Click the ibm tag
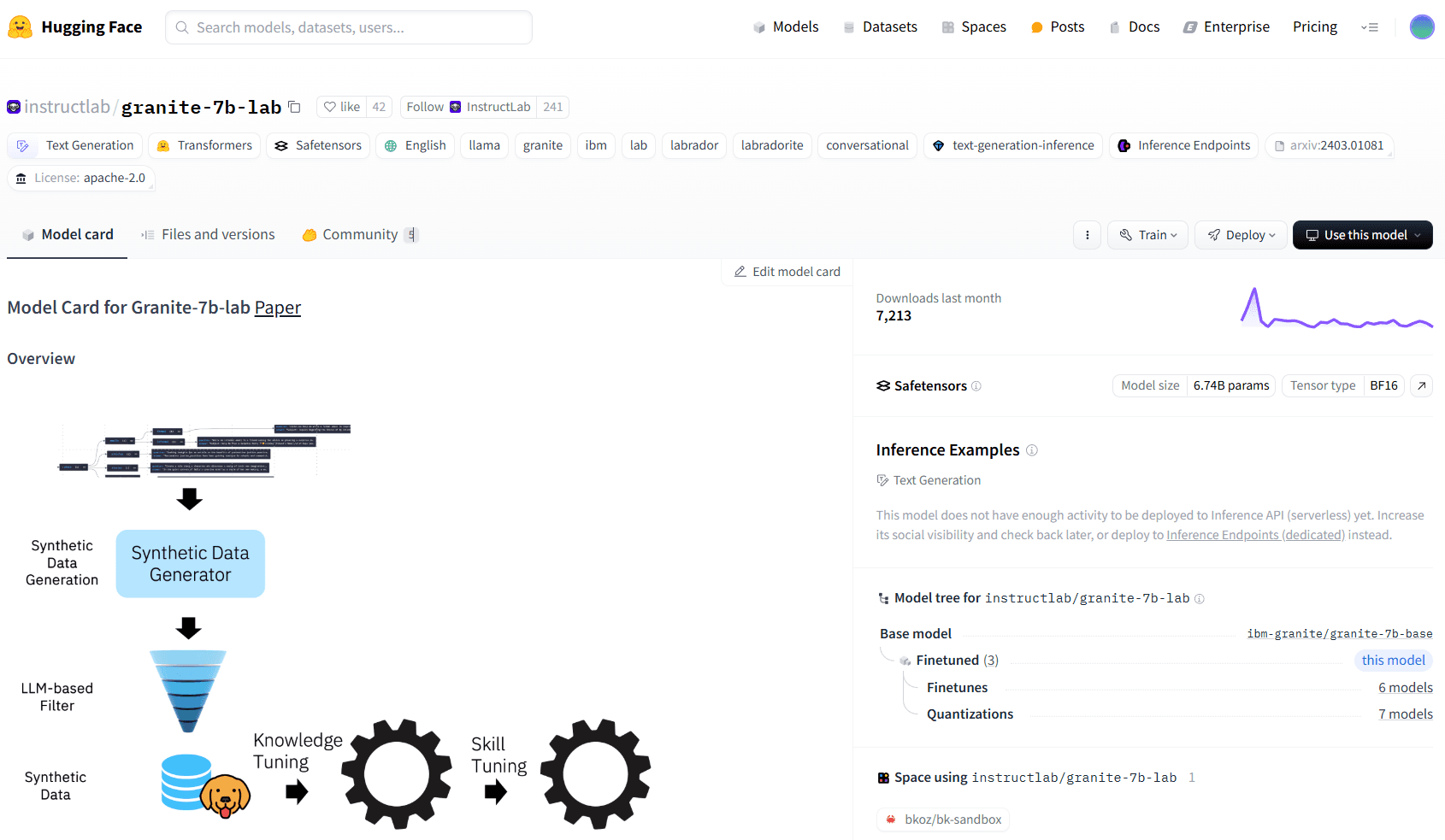Viewport: 1445px width, 840px height. coord(596,145)
